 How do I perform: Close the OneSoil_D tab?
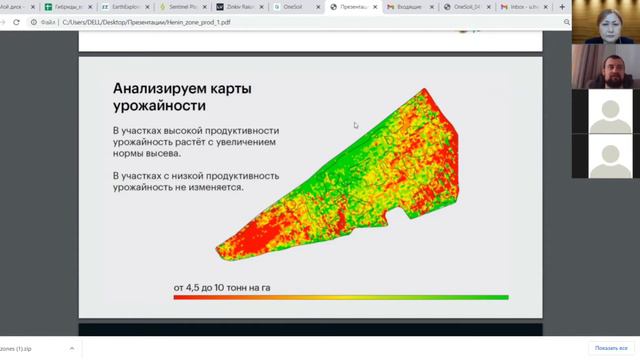(489, 7)
